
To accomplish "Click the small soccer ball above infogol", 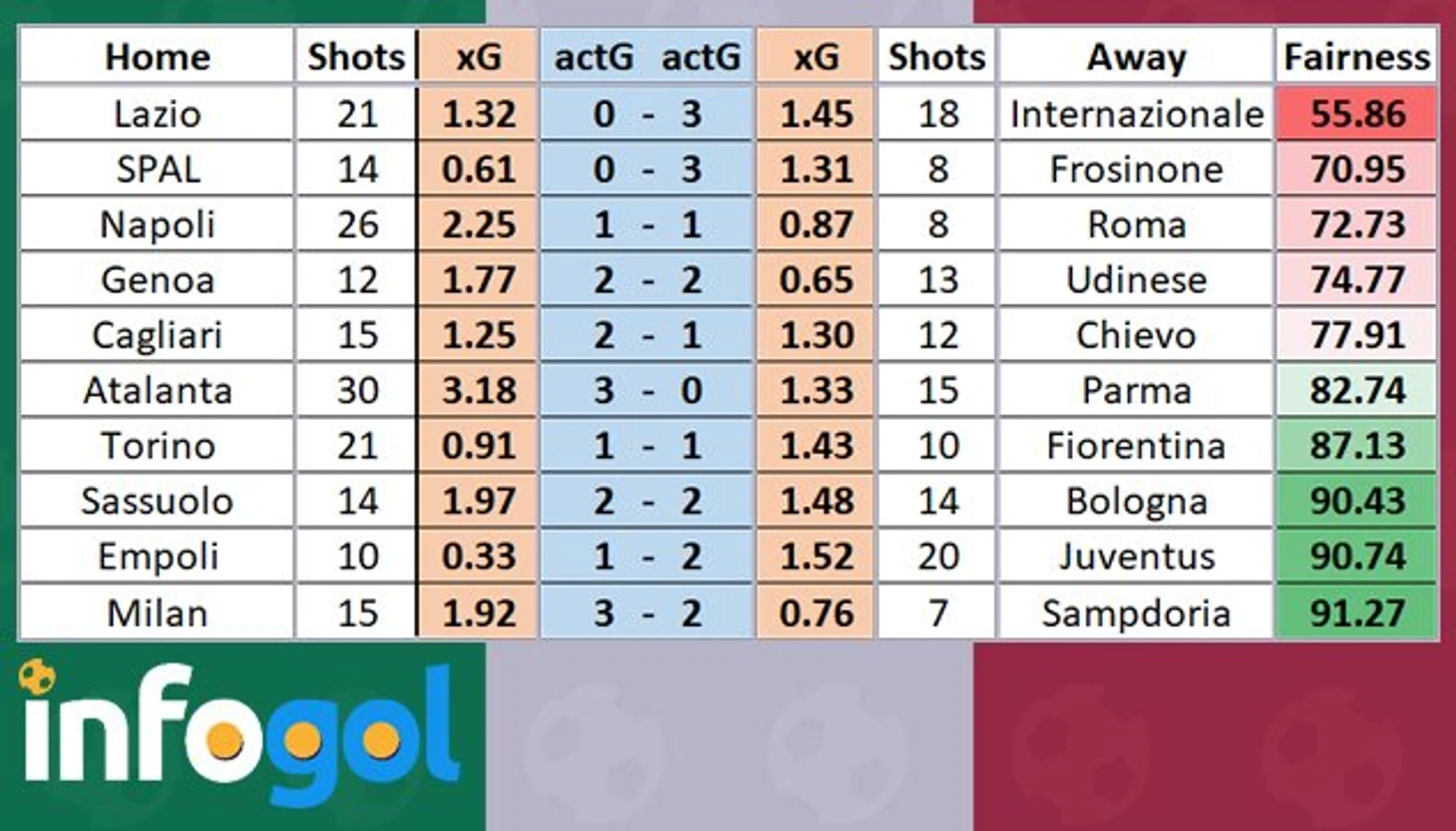I will 37,676.
